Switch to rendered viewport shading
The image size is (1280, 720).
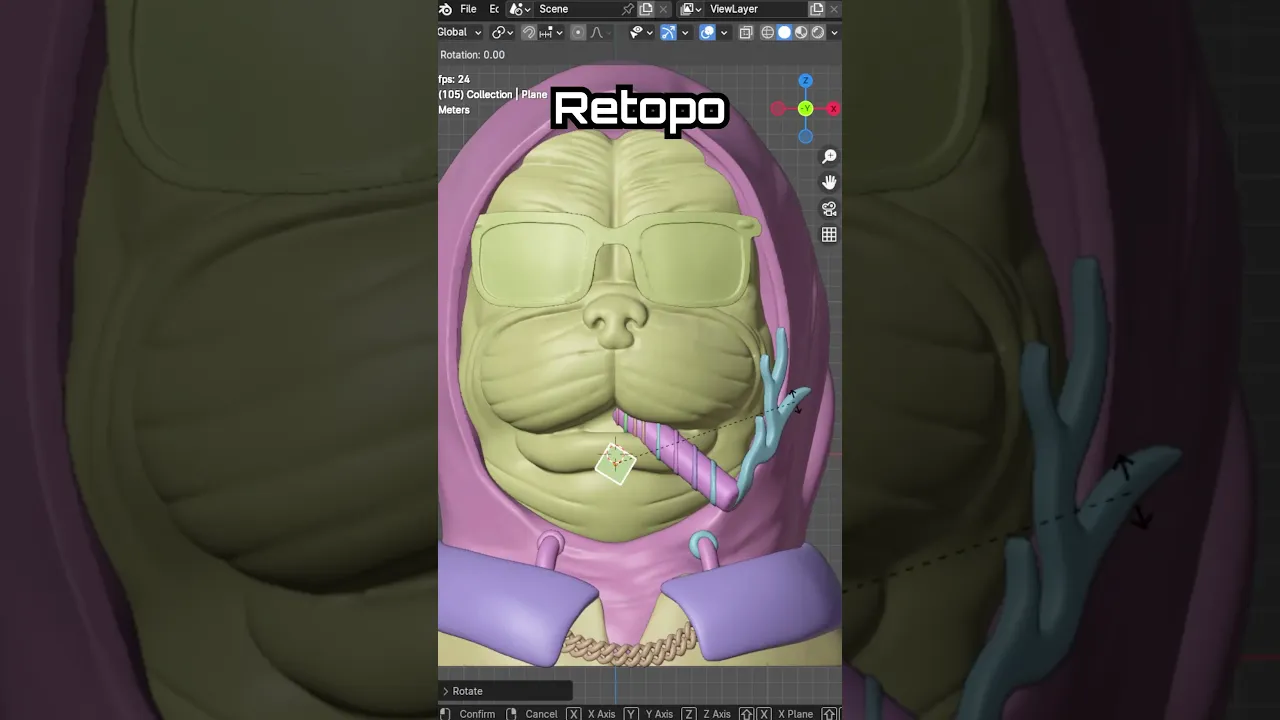click(x=818, y=32)
